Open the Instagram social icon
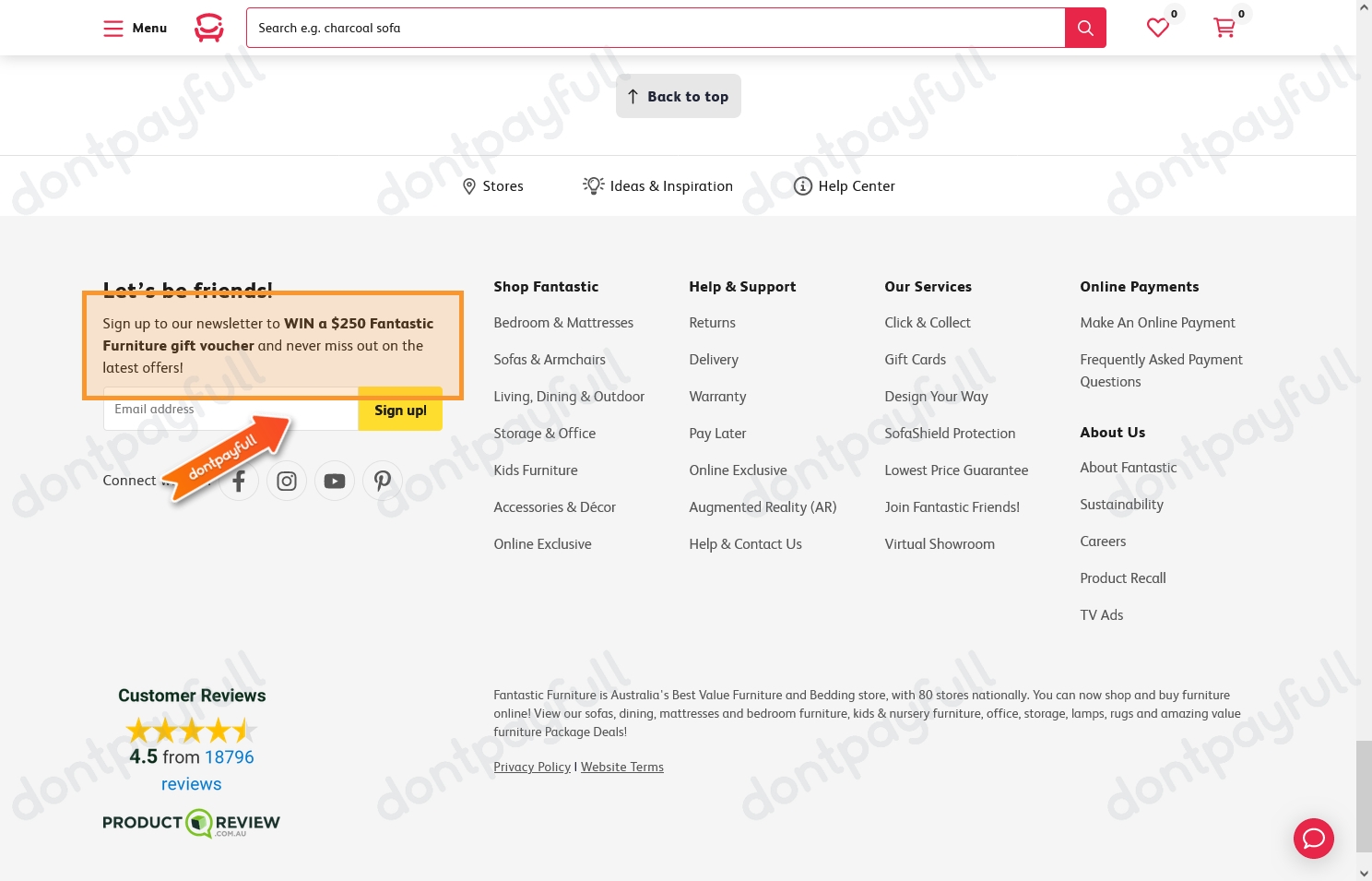Image resolution: width=1372 pixels, height=881 pixels. [286, 481]
